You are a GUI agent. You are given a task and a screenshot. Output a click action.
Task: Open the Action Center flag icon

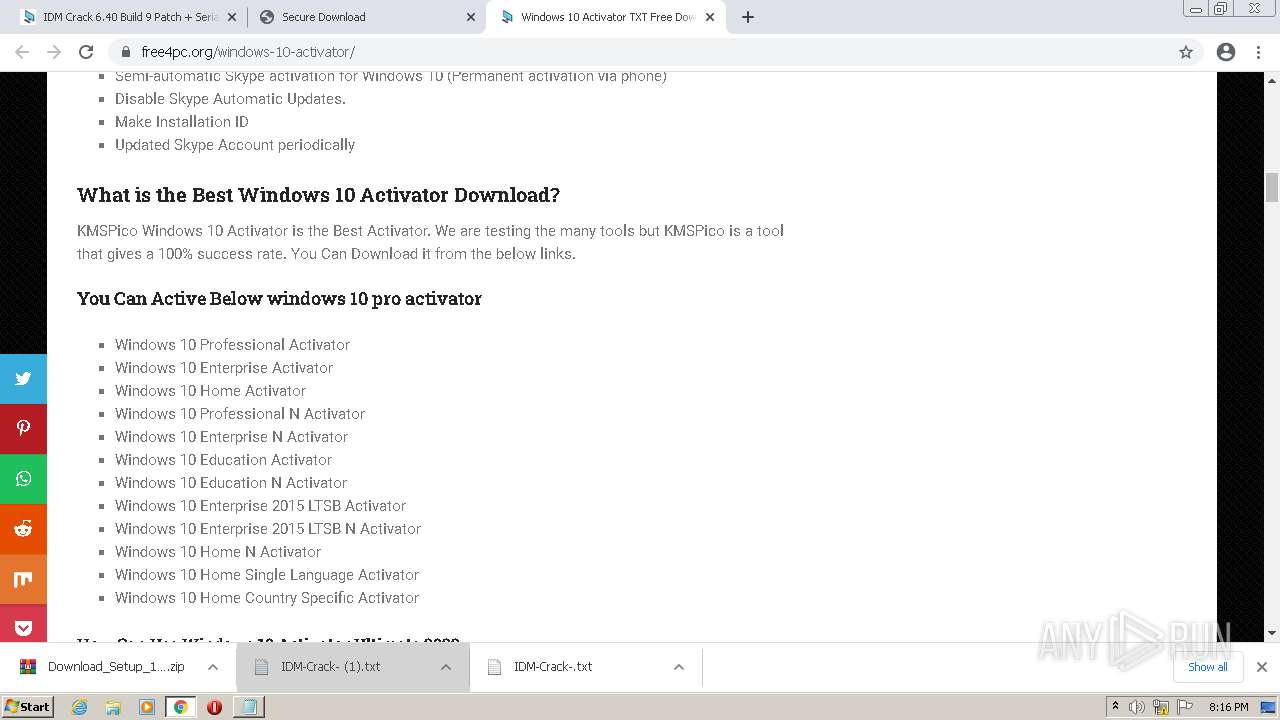tap(1185, 707)
